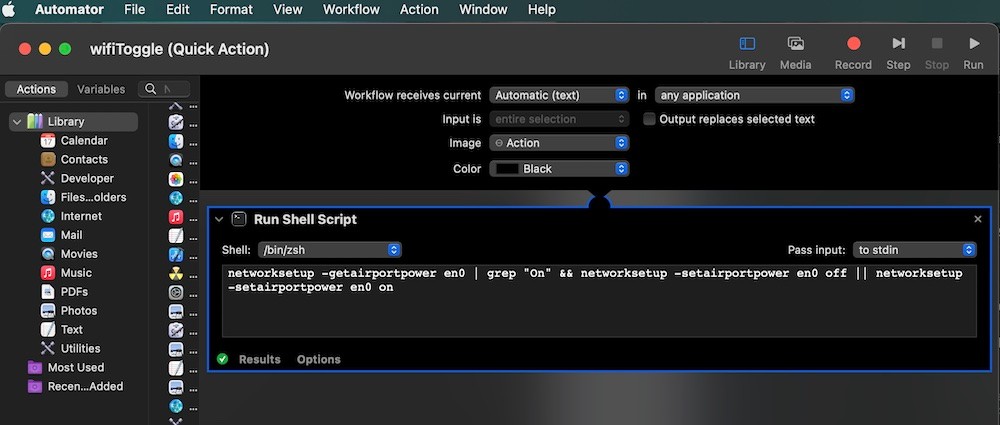
Task: Click into the shell script text area
Action: click(x=599, y=301)
